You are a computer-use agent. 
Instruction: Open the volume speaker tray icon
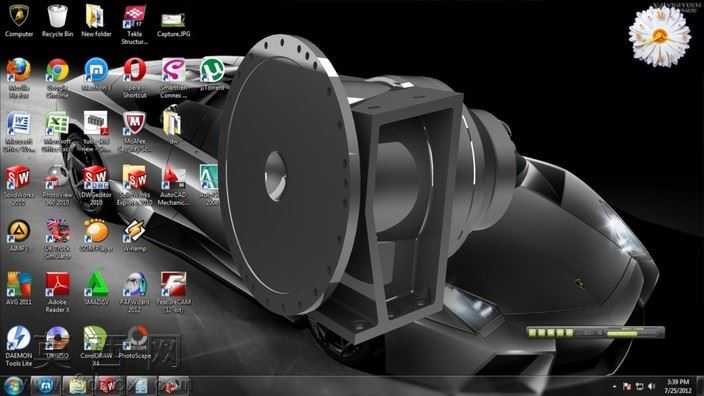click(x=652, y=387)
